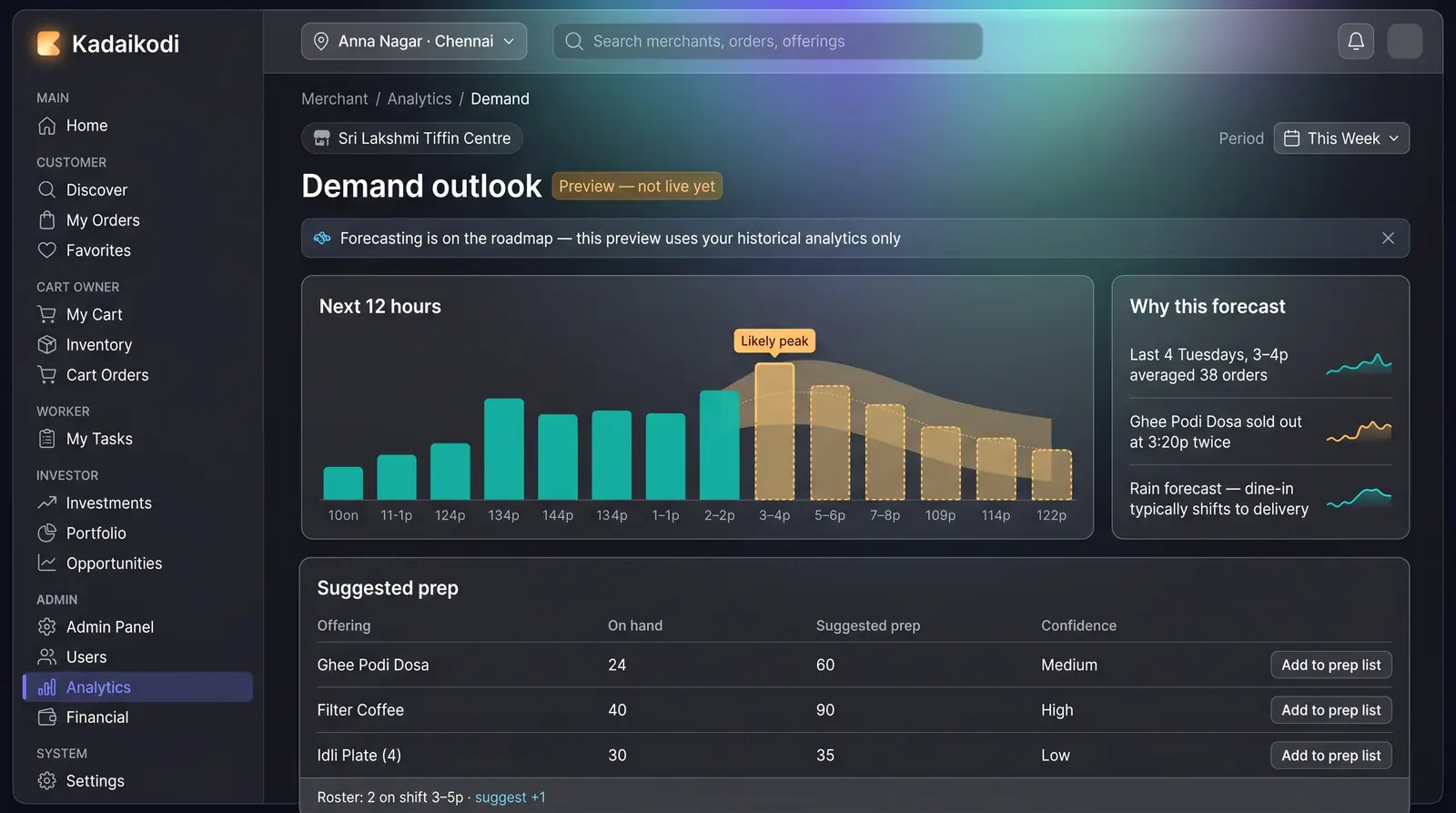The width and height of the screenshot is (1456, 813).
Task: Click the search magnifier icon
Action: [574, 41]
